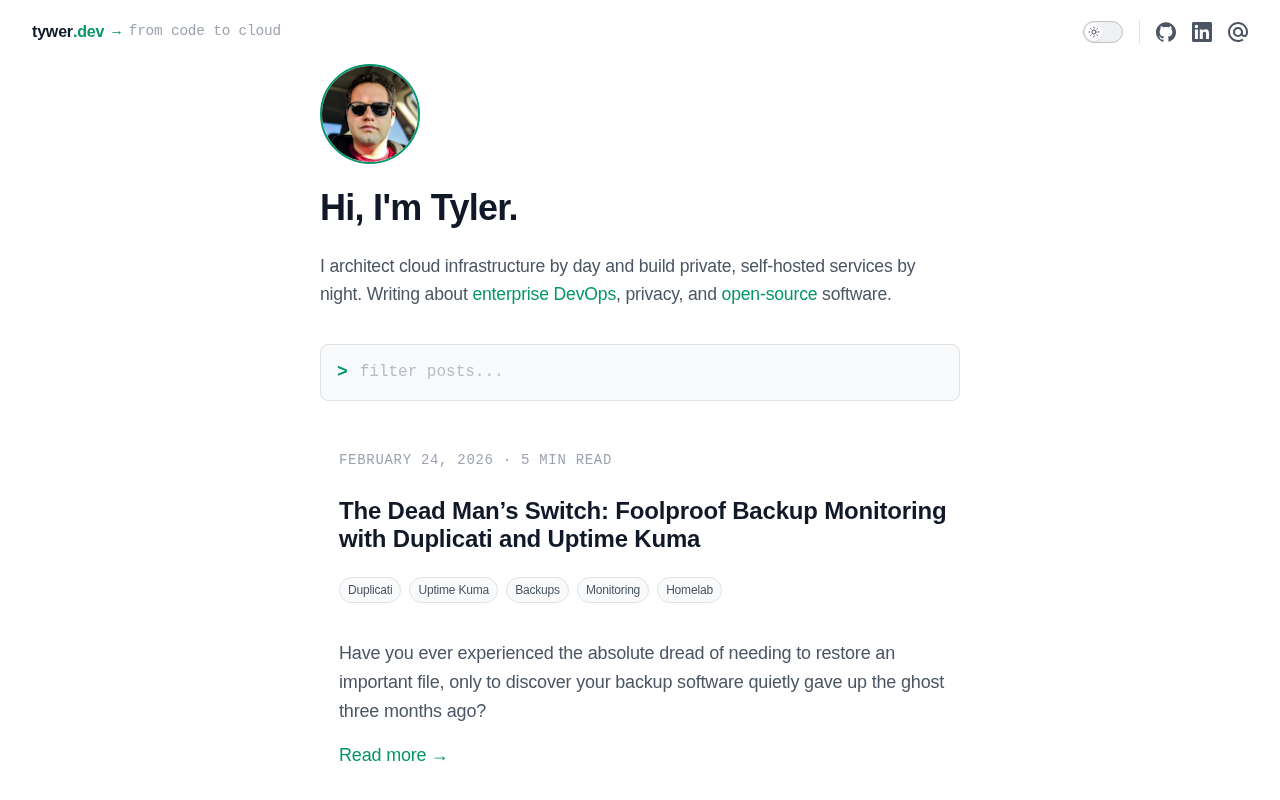Toggle the light/dark theme switch
This screenshot has width=1280, height=800.
1103,32
